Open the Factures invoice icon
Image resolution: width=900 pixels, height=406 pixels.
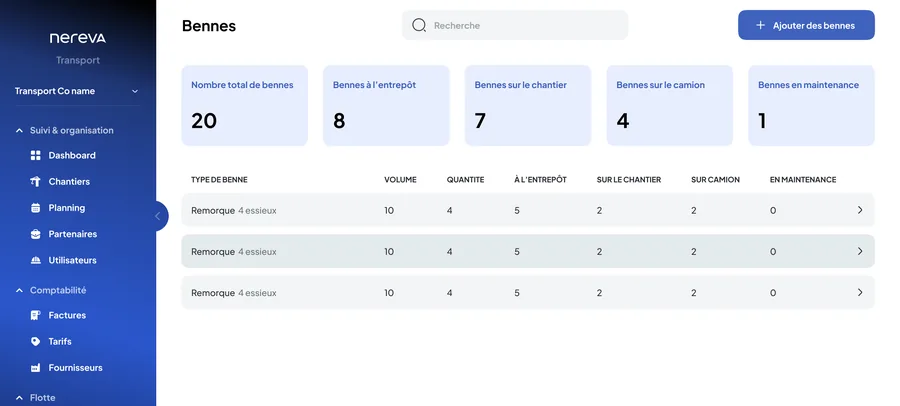pyautogui.click(x=36, y=315)
